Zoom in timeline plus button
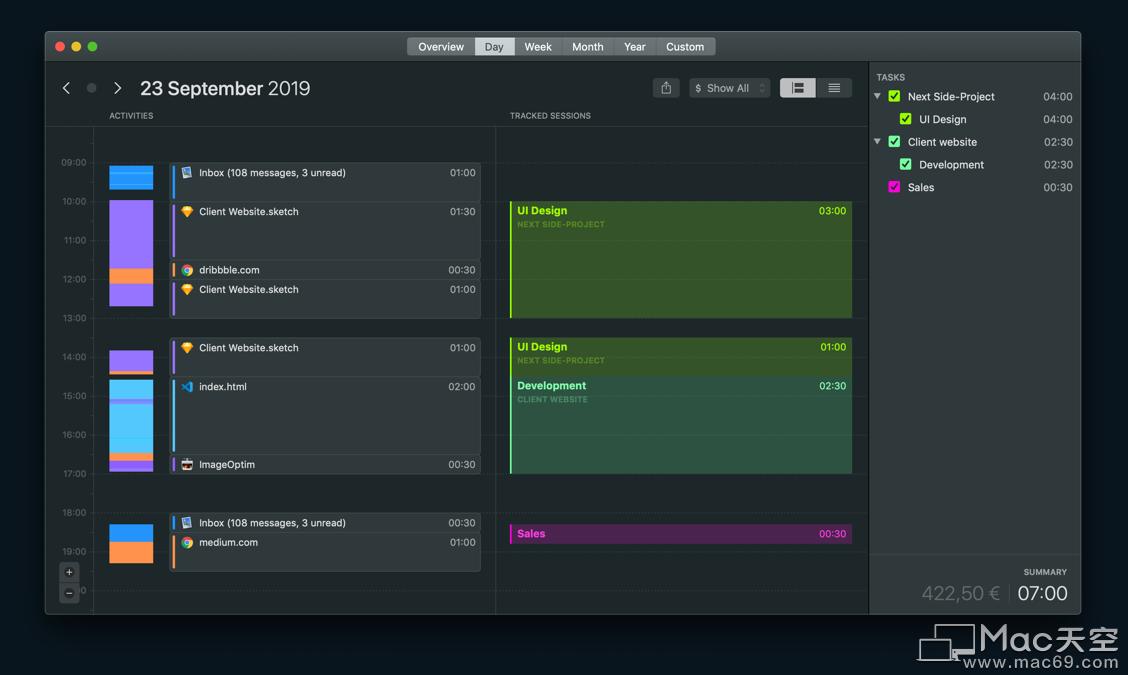The image size is (1128, 675). 69,572
